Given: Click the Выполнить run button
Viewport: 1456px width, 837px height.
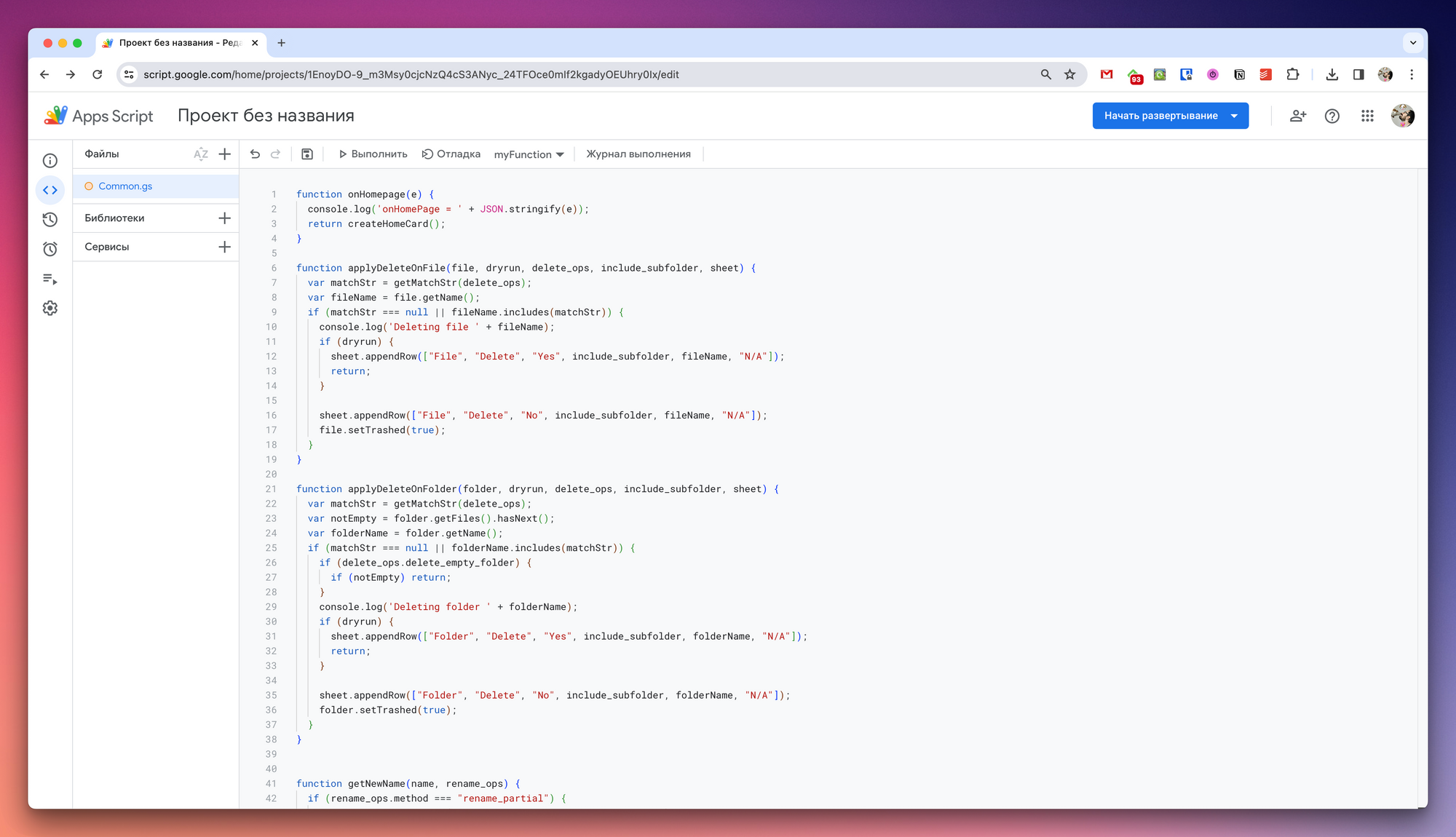Looking at the screenshot, I should tap(373, 154).
